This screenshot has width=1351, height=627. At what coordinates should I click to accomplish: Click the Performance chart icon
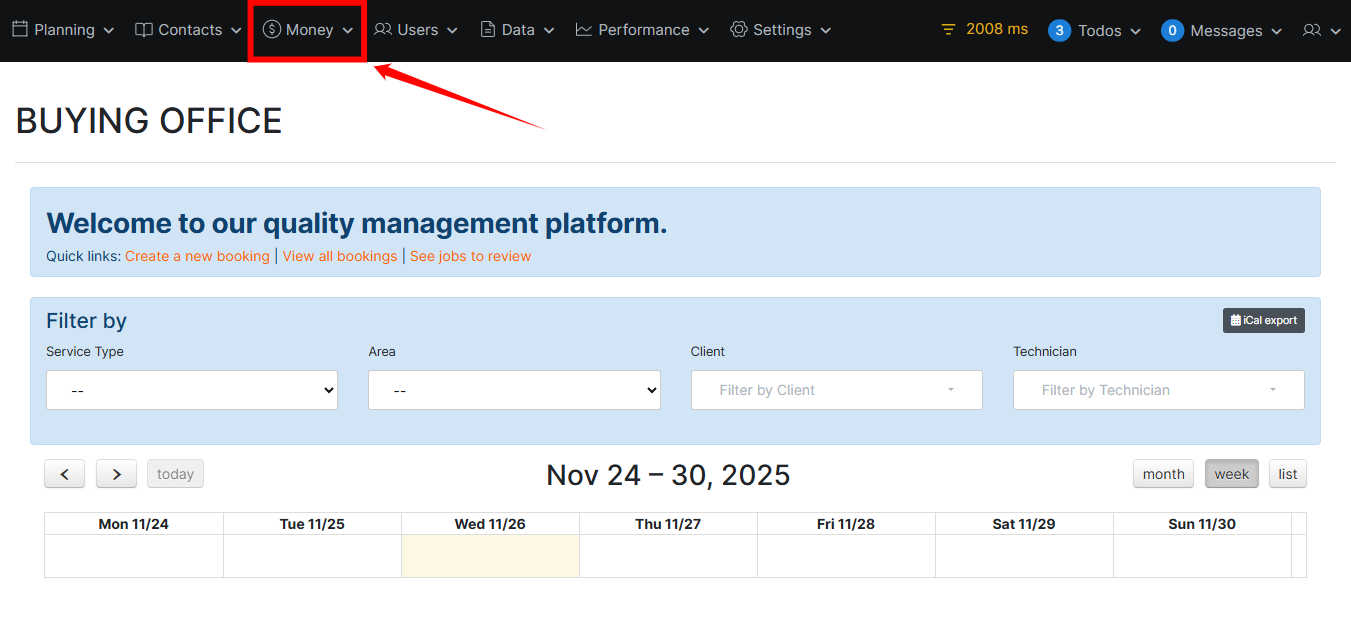pos(584,30)
